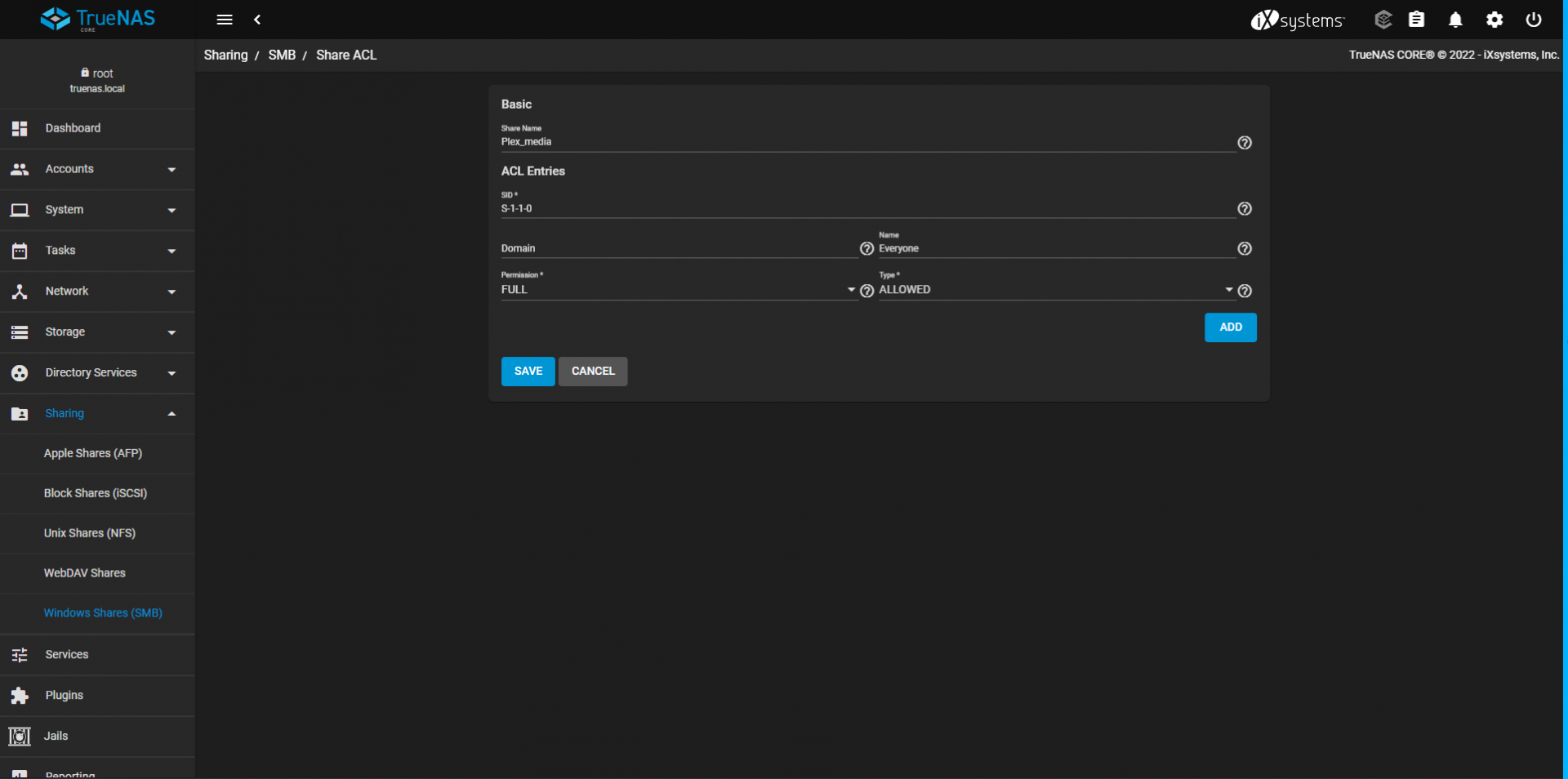Click the Sharing folder icon
Screen dimensions: 1568x779
pos(20,414)
